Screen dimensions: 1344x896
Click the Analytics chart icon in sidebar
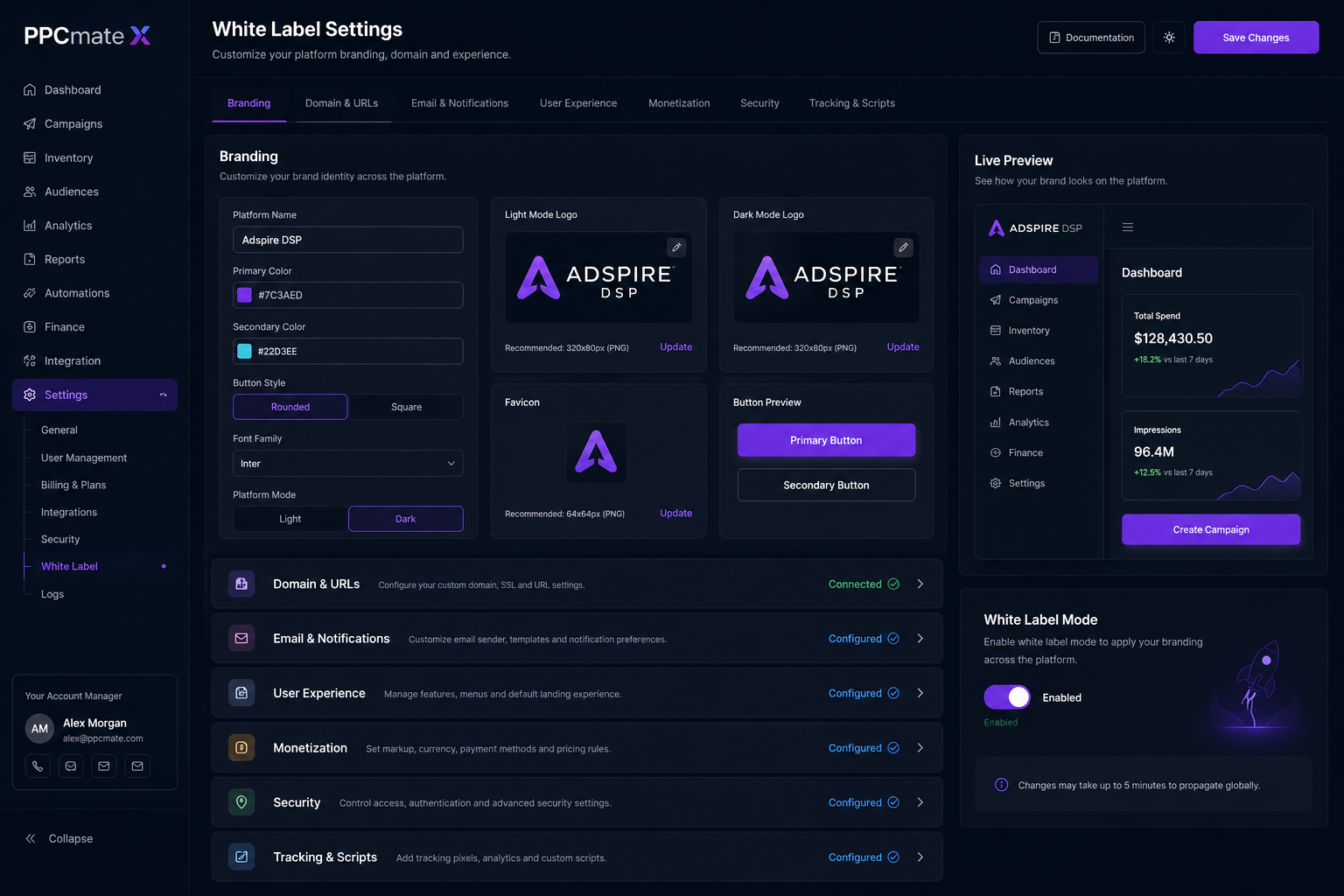[30, 226]
